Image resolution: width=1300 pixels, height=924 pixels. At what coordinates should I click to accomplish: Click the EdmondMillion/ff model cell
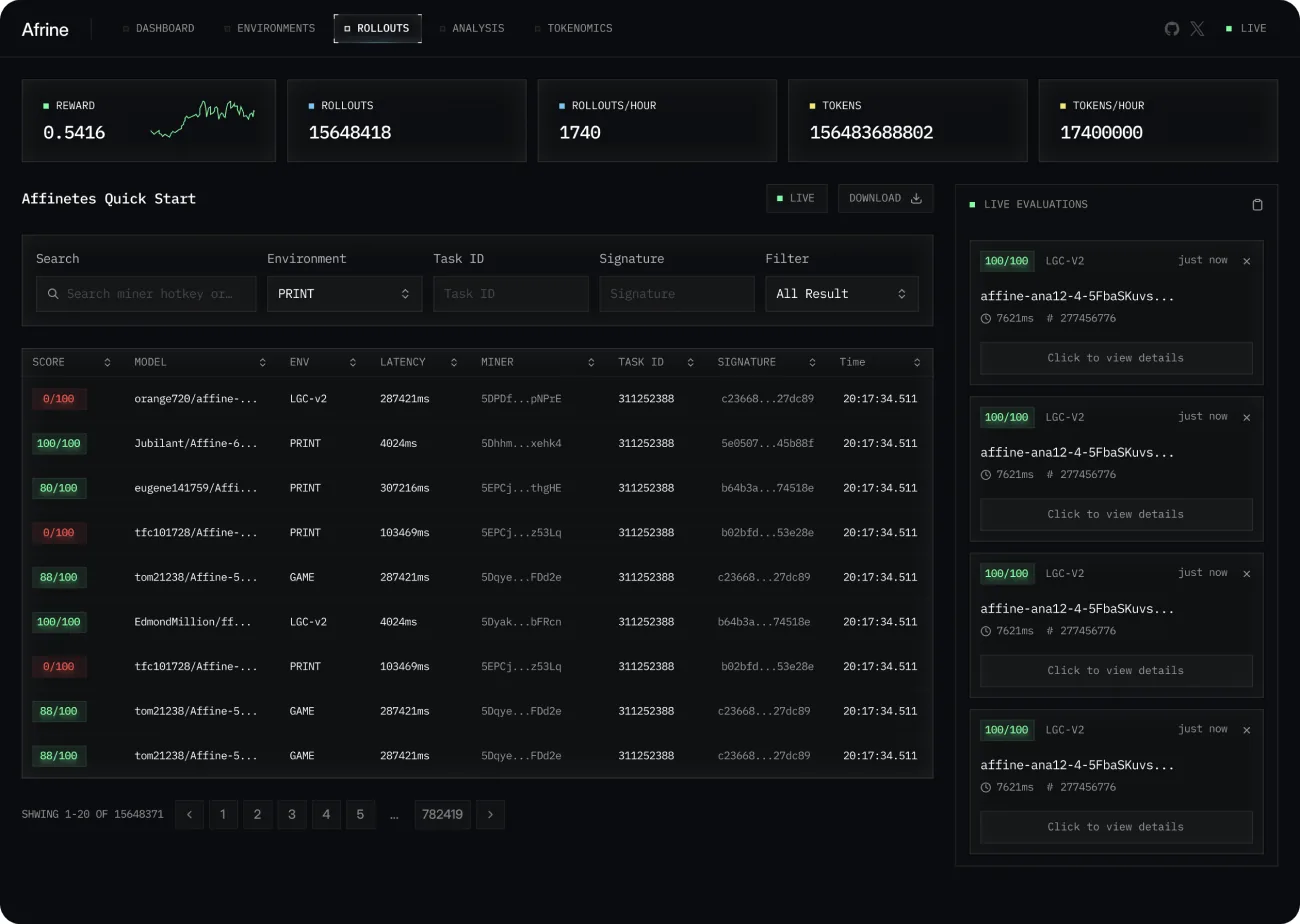tap(193, 622)
